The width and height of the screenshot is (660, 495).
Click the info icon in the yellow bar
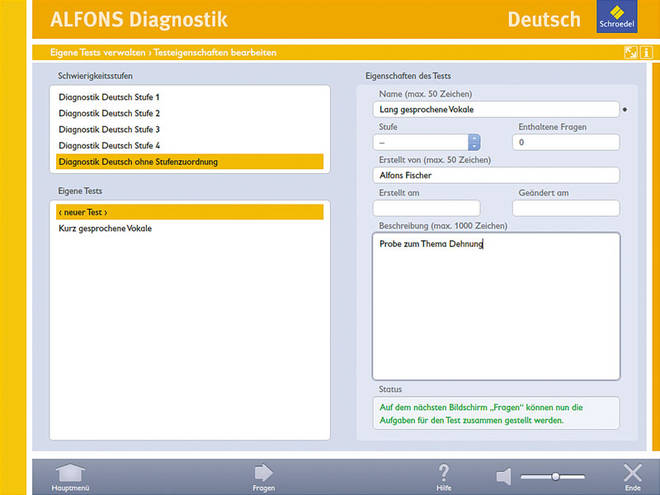(647, 53)
